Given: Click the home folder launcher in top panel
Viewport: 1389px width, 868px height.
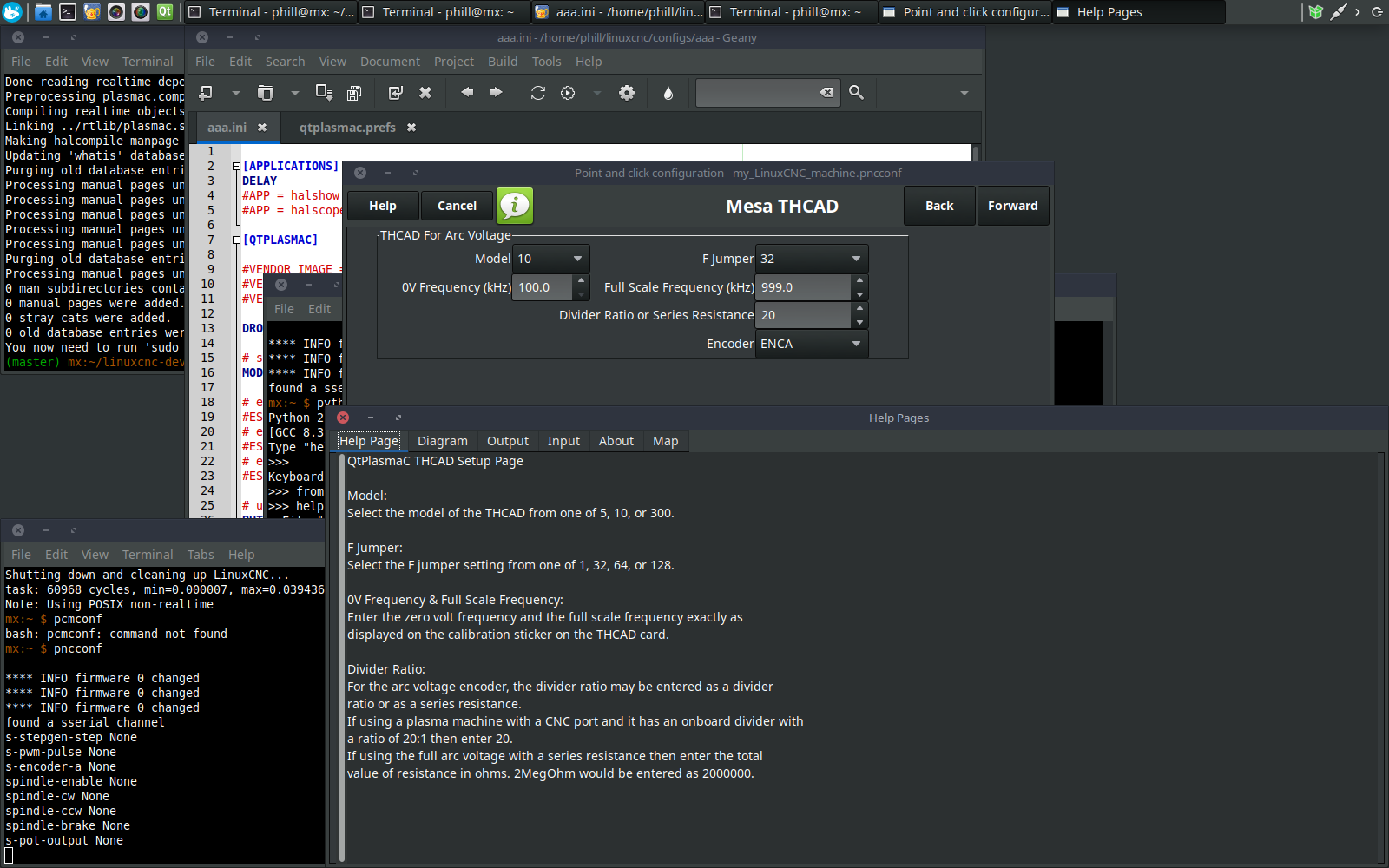Looking at the screenshot, I should [x=43, y=12].
